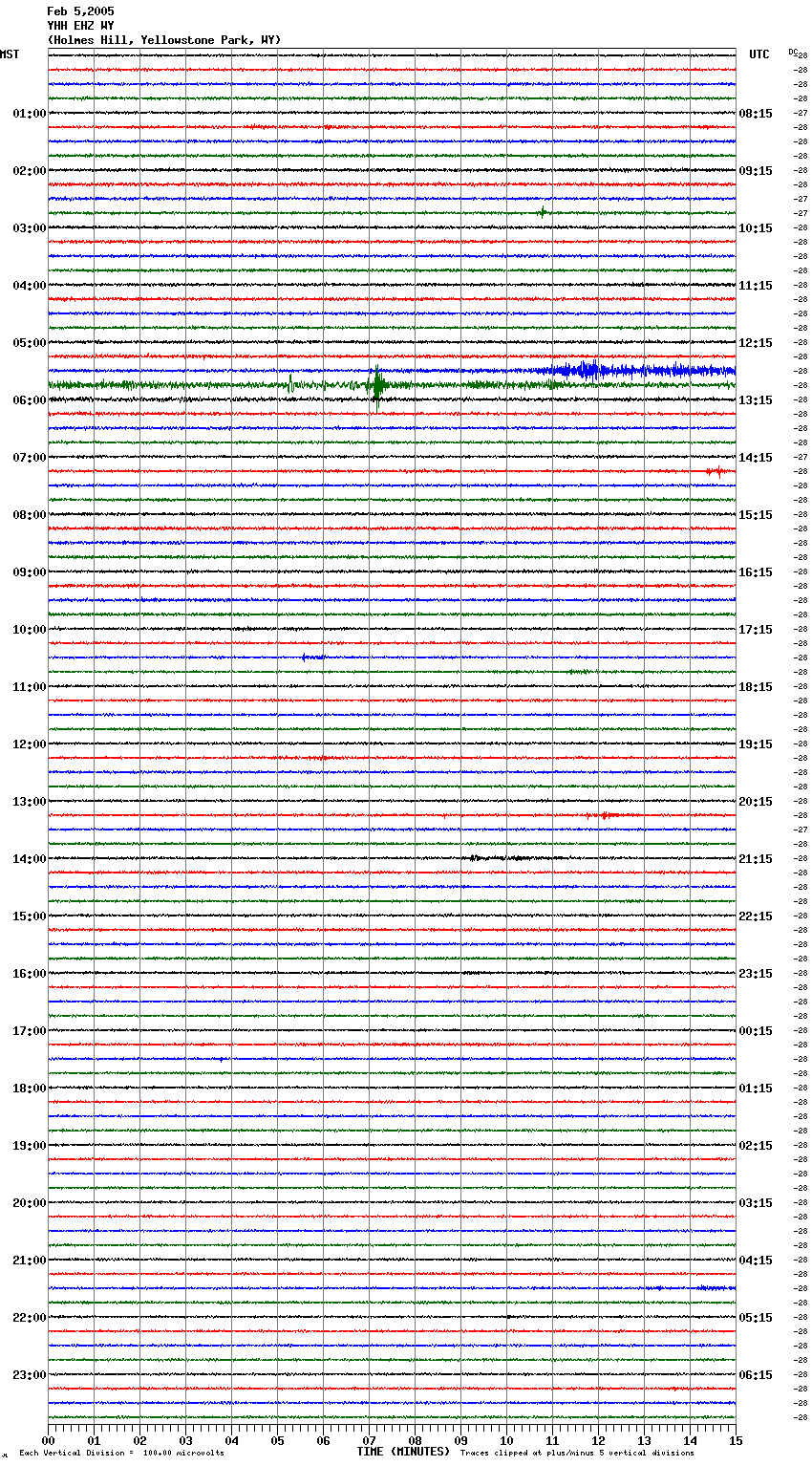812x1466 pixels.
Task: Click the large green seismic burst near minute 7
Action: pyautogui.click(x=377, y=386)
